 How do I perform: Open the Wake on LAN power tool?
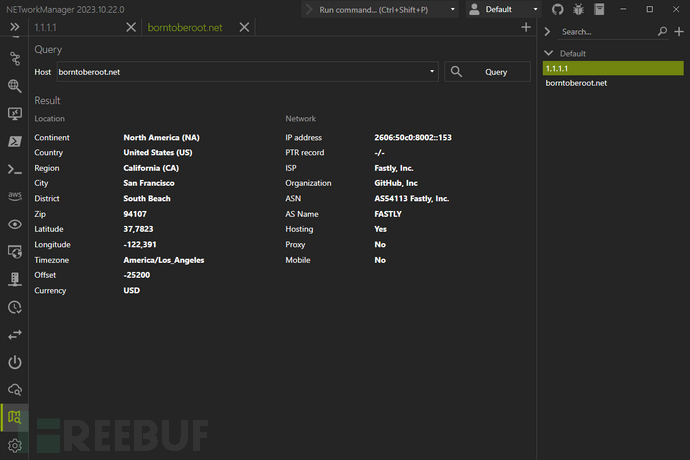click(15, 362)
